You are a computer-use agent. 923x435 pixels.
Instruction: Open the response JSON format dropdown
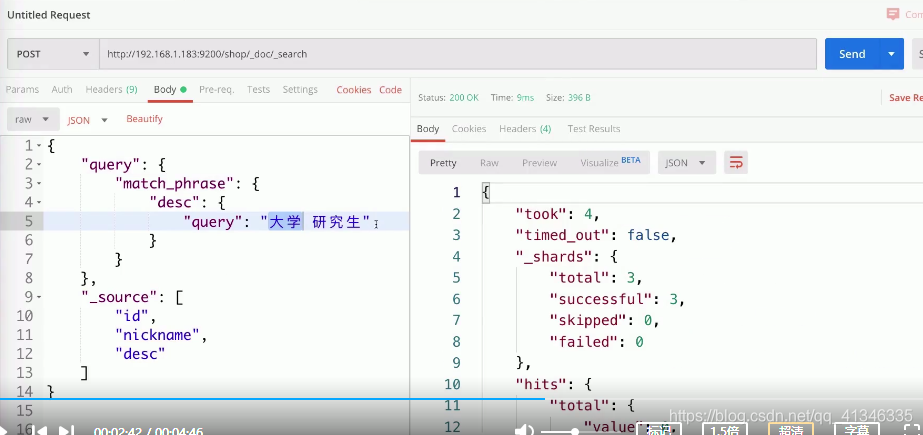(686, 163)
